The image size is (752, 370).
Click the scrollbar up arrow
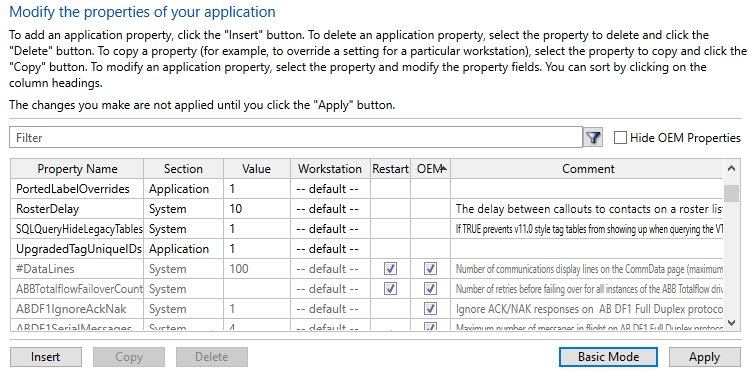[x=731, y=168]
